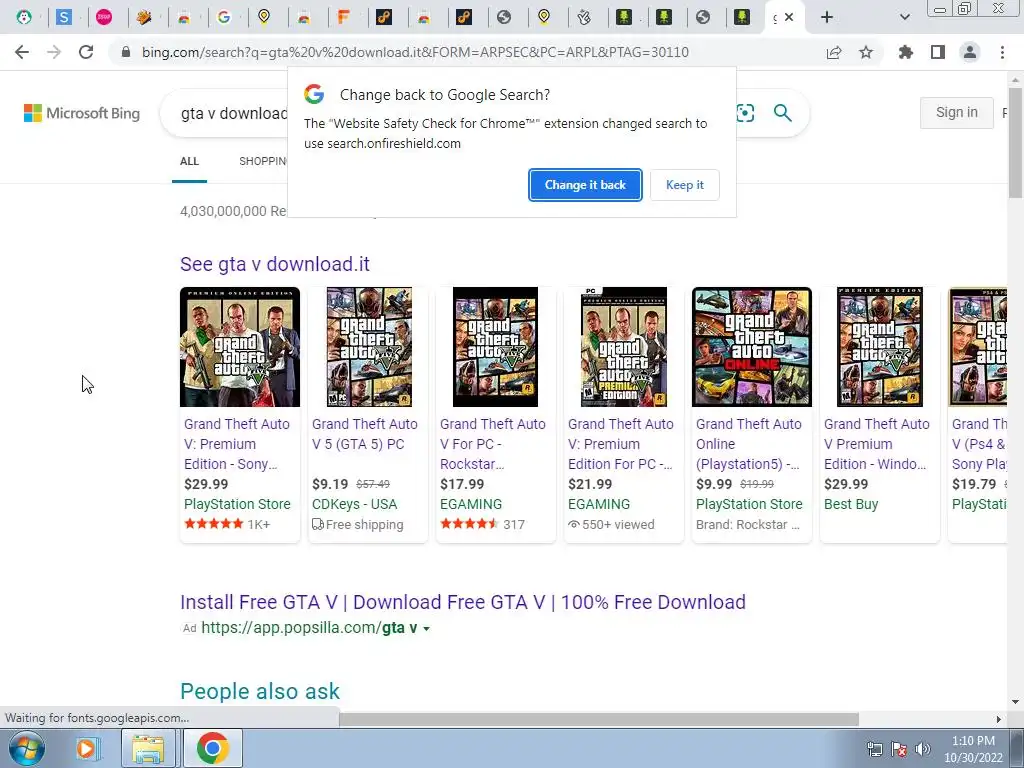Open the SHOPPING results tab

263,161
